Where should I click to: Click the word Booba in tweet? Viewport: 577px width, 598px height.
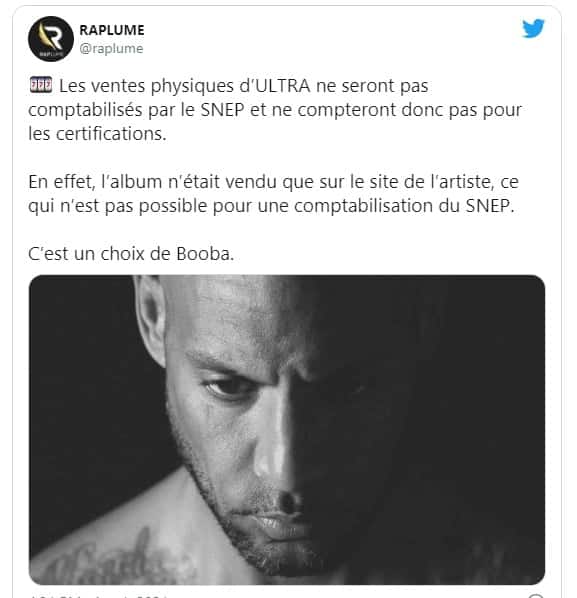(205, 254)
